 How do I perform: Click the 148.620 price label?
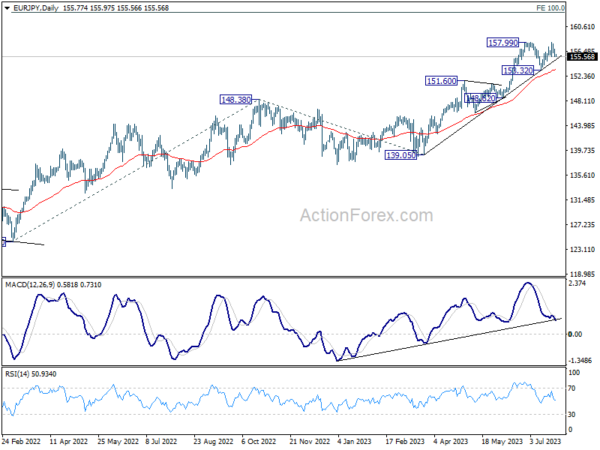481,98
